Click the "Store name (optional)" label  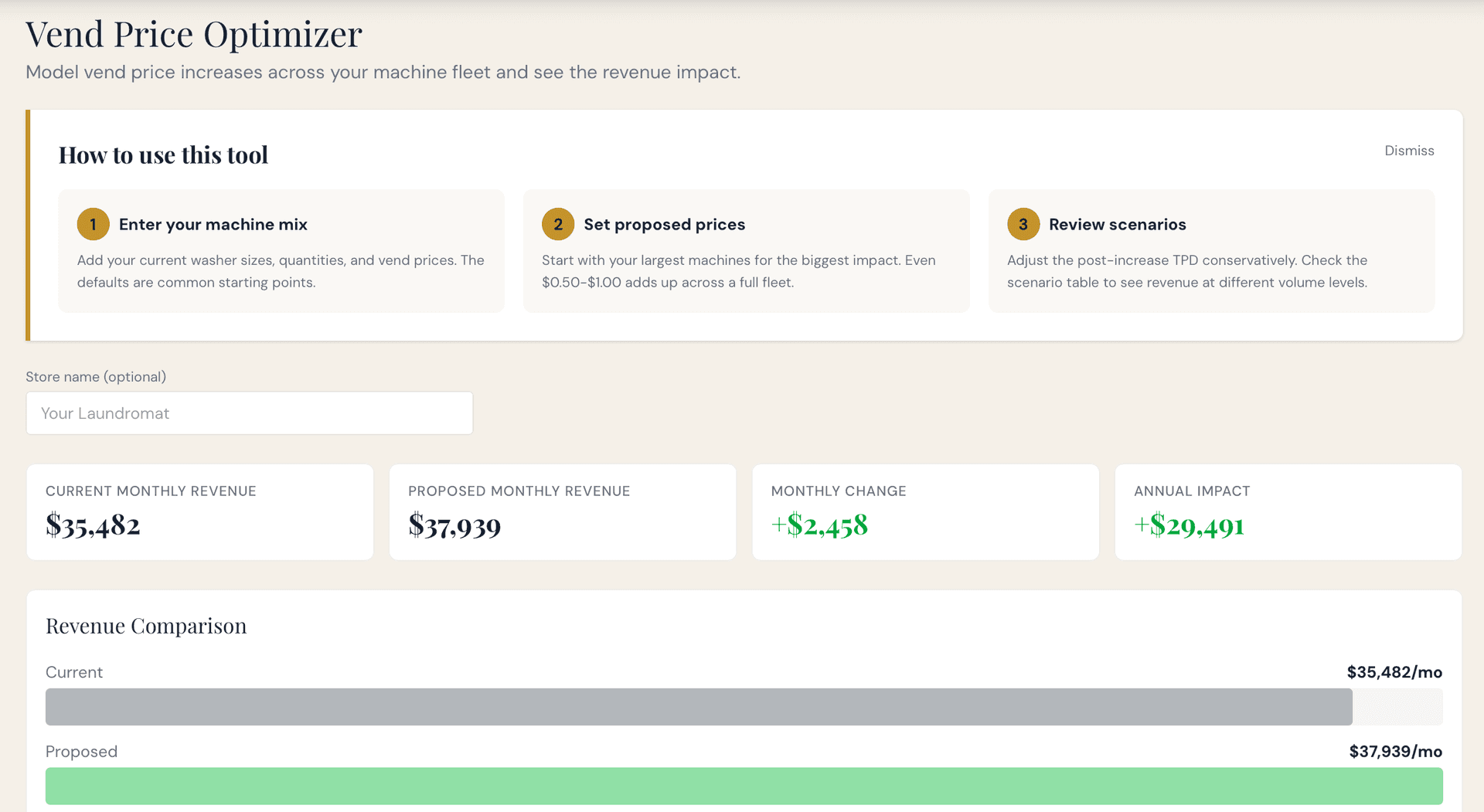tap(95, 376)
